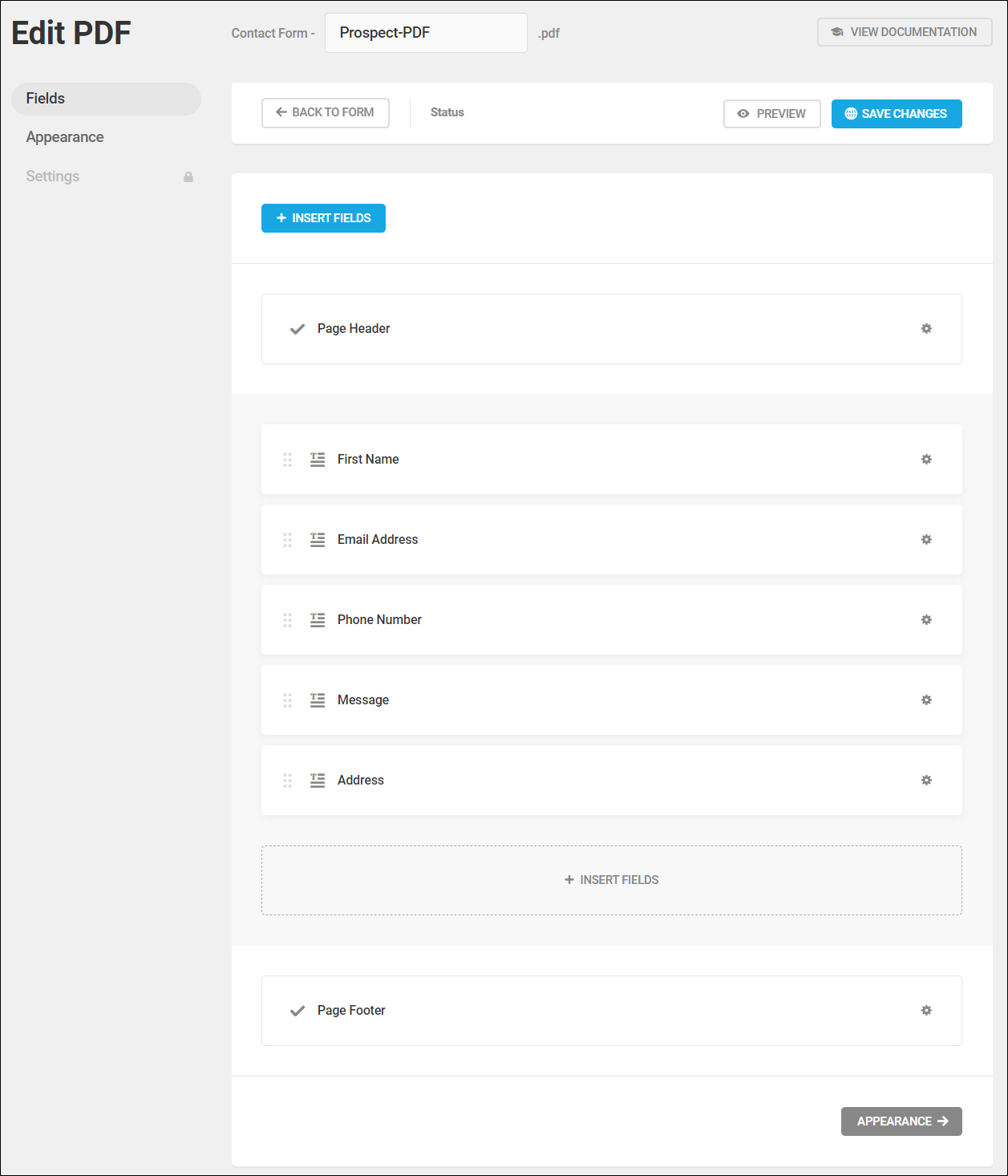The width and height of the screenshot is (1008, 1176).
Task: Select the locked Settings section
Action: pos(53,176)
